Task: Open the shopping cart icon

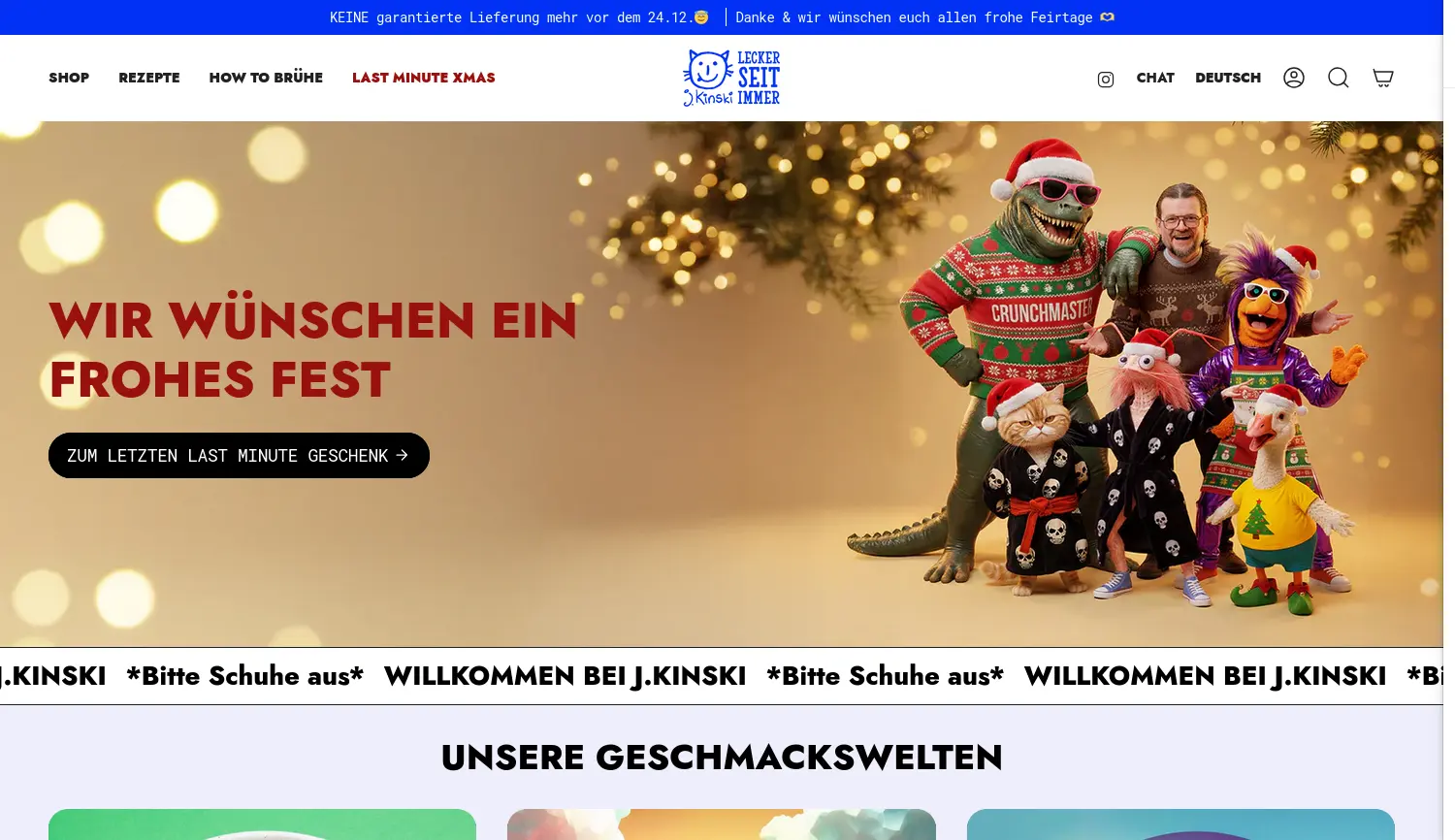Action: pyautogui.click(x=1383, y=78)
